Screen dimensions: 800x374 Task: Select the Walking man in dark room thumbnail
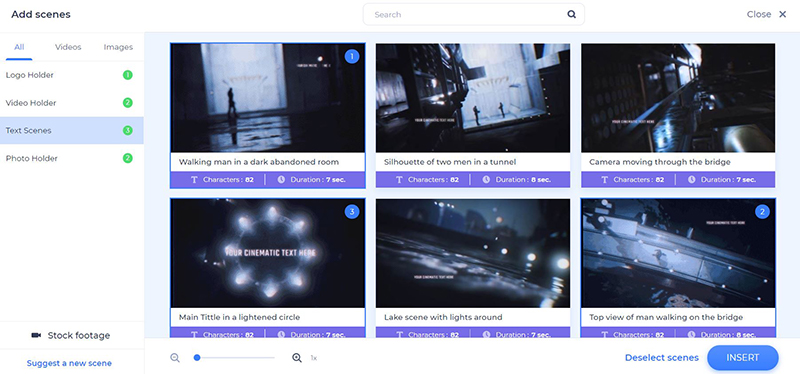click(x=268, y=97)
